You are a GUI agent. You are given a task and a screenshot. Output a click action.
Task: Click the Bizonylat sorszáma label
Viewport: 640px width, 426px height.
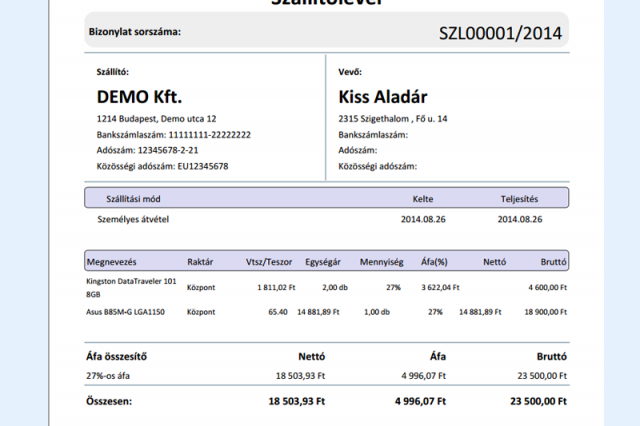pyautogui.click(x=135, y=32)
